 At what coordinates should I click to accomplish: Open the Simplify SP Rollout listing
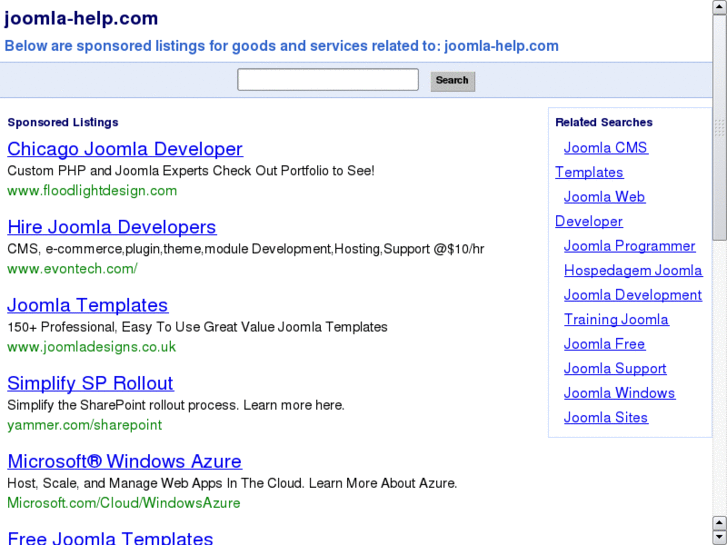tap(90, 383)
